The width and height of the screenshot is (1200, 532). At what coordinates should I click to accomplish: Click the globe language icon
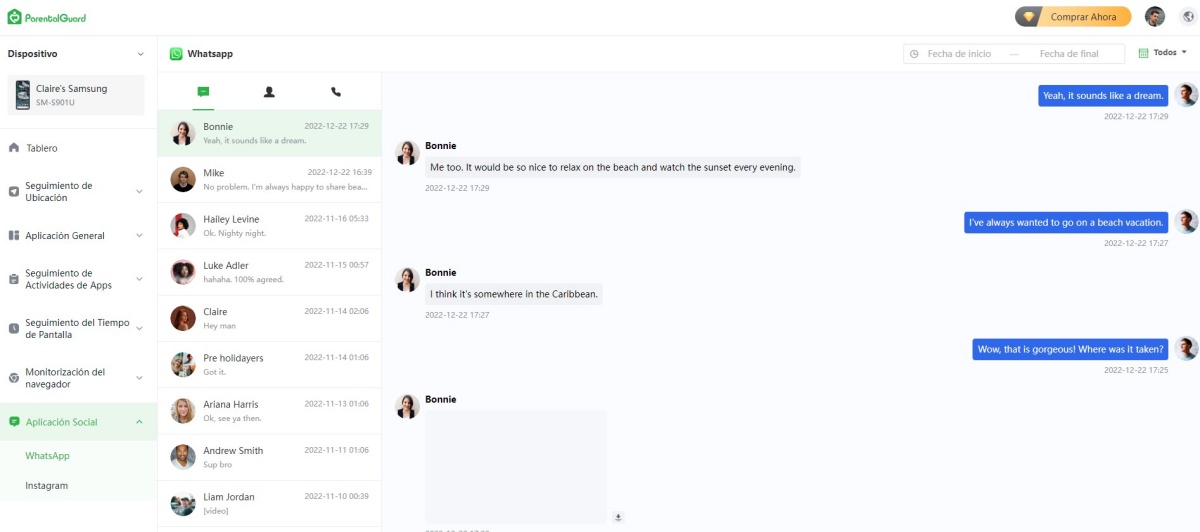tap(1188, 16)
